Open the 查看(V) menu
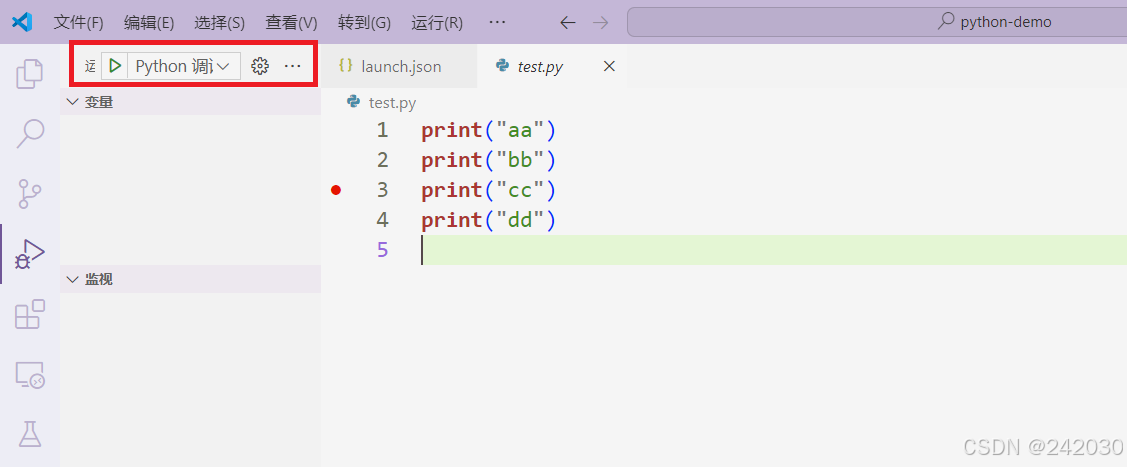Screen dimensions: 1127x467 pos(291,22)
